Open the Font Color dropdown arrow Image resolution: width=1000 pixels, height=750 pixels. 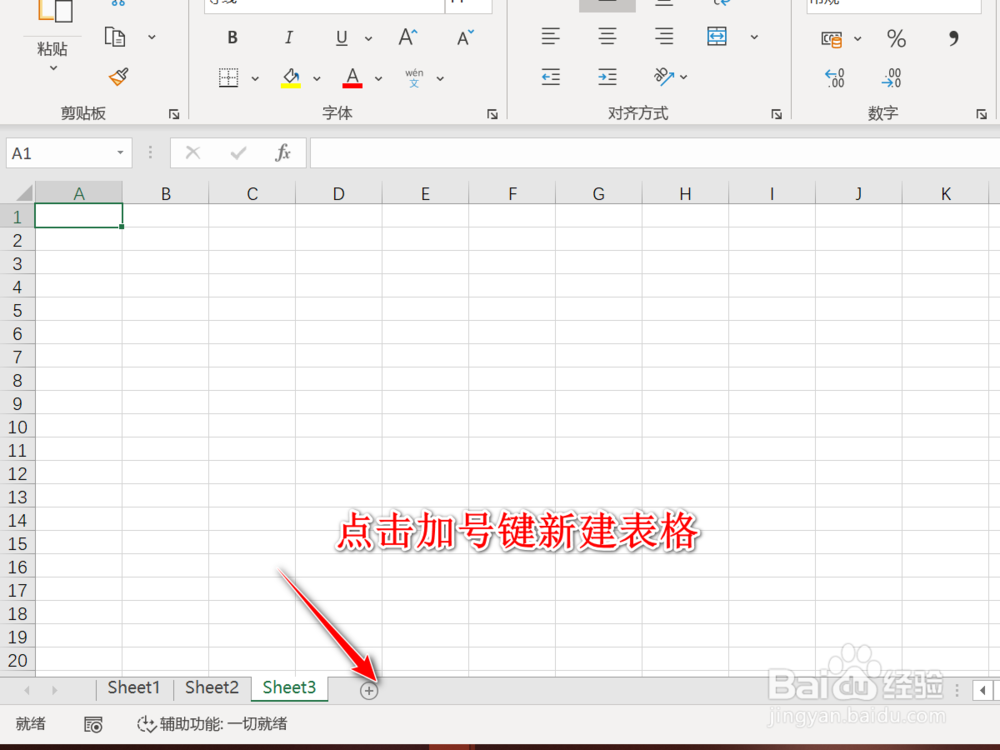pyautogui.click(x=378, y=77)
